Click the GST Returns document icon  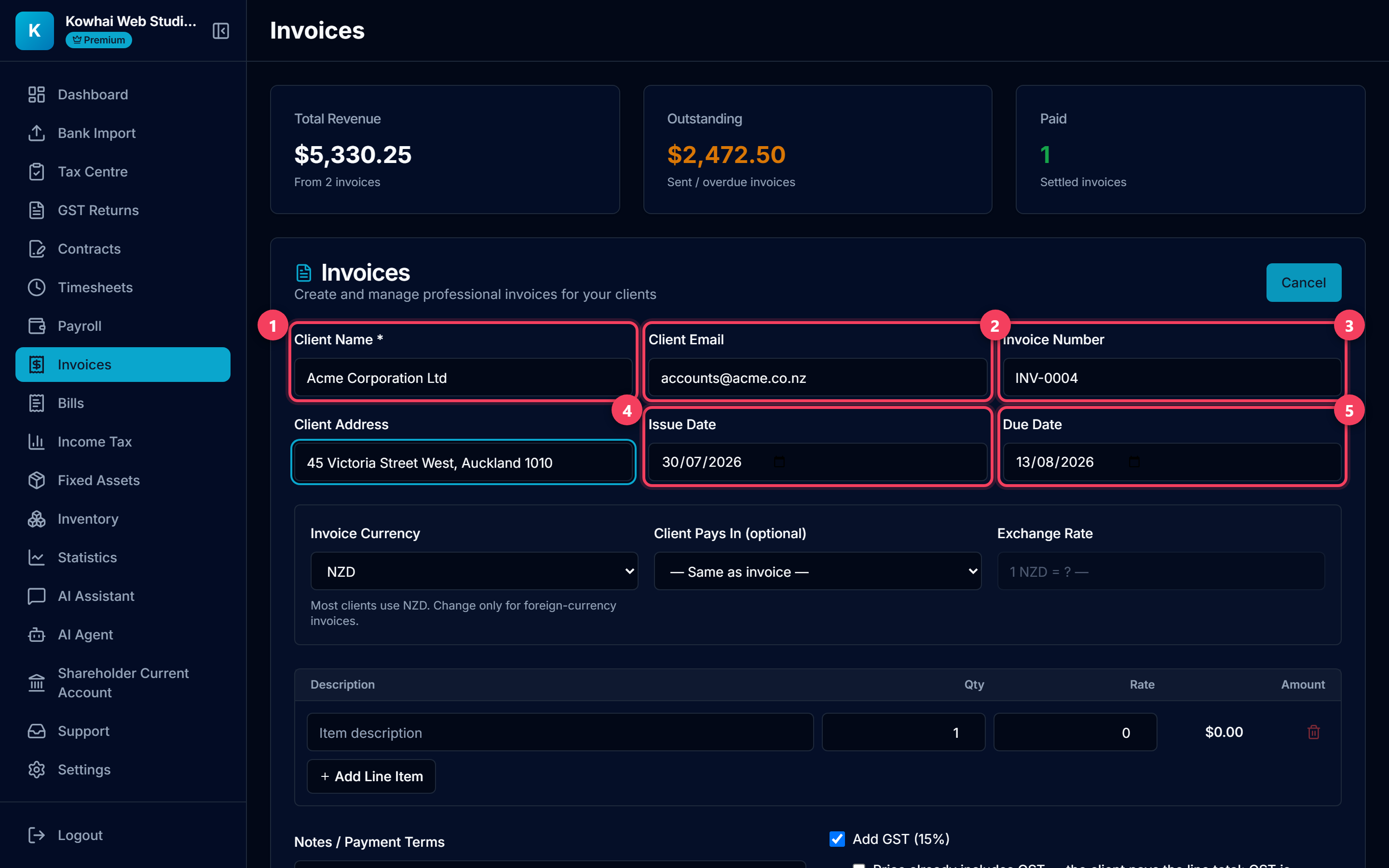pyautogui.click(x=37, y=210)
